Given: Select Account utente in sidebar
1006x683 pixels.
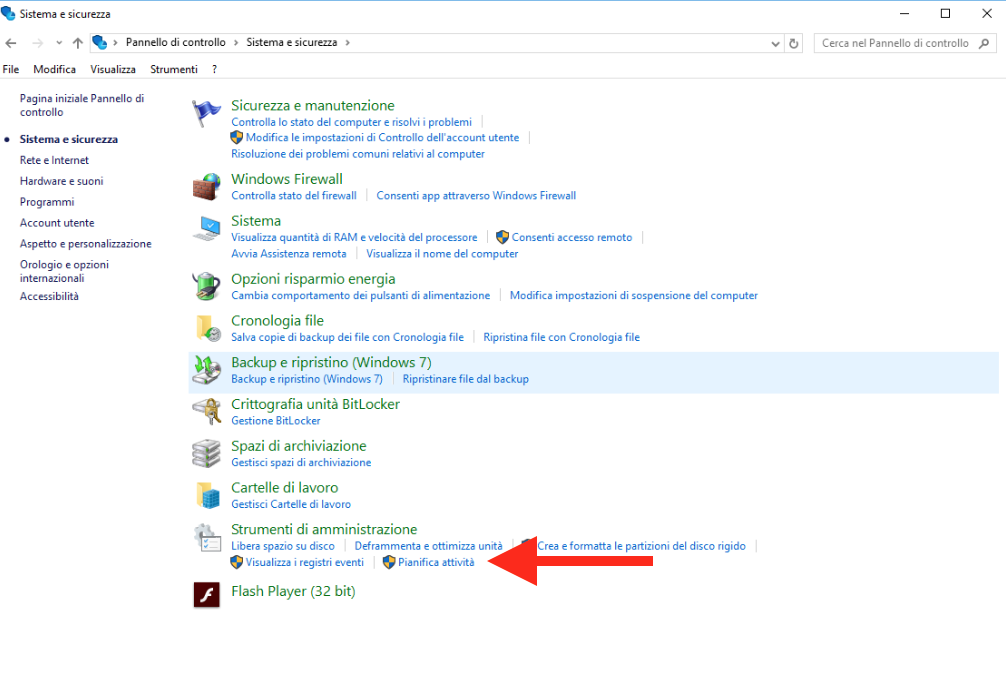Looking at the screenshot, I should point(57,223).
